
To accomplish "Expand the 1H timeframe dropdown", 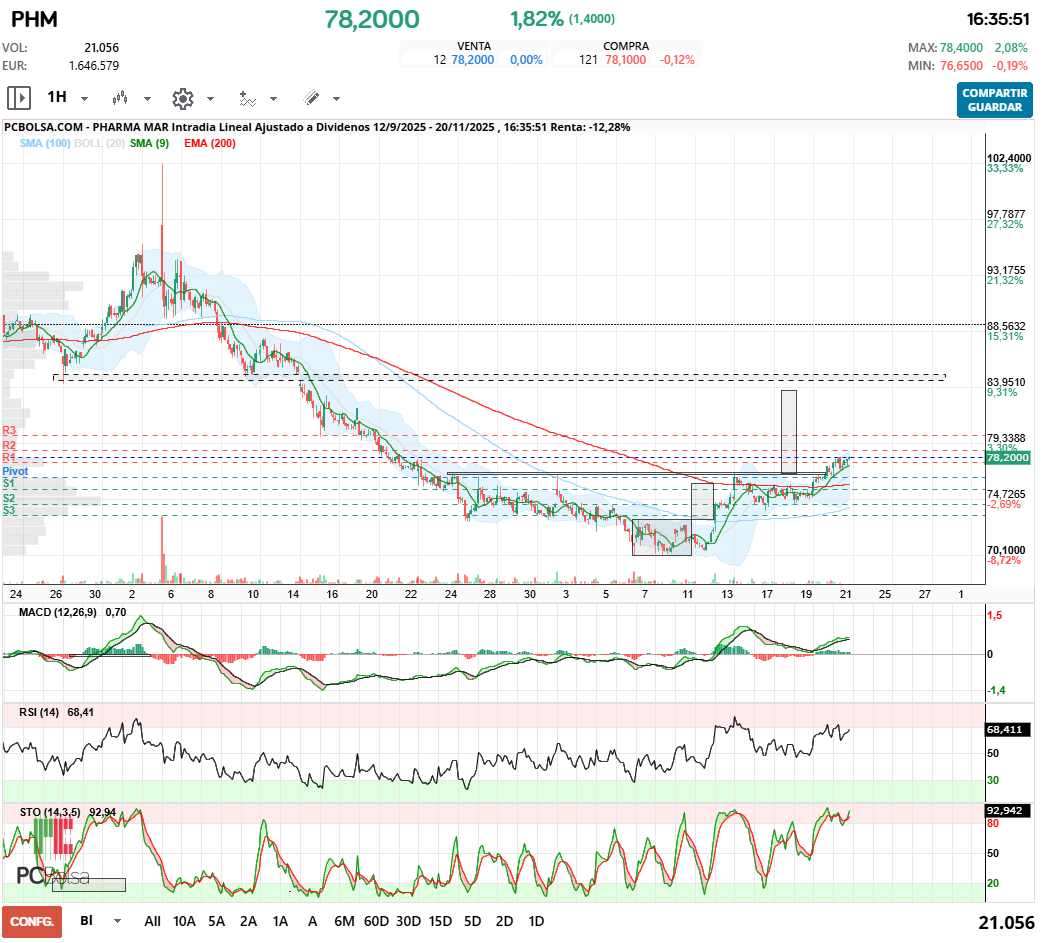I will pos(84,99).
